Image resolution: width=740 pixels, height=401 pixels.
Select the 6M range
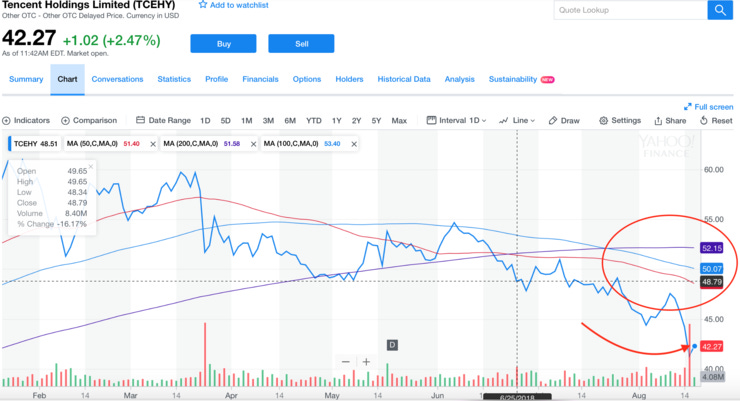coord(290,121)
